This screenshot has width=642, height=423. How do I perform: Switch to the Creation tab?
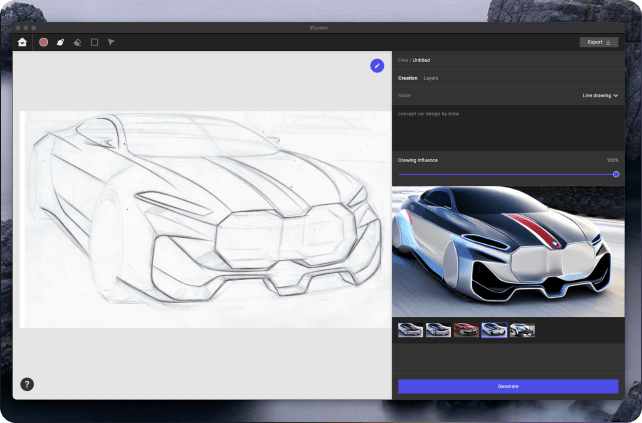(x=408, y=77)
